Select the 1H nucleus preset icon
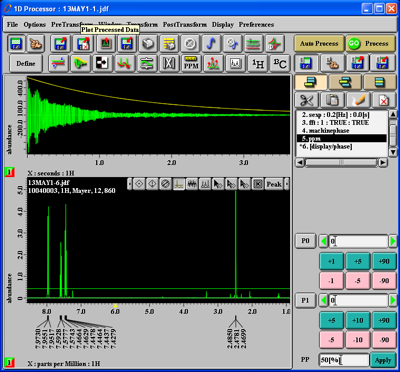400x372 pixels. coord(257,63)
